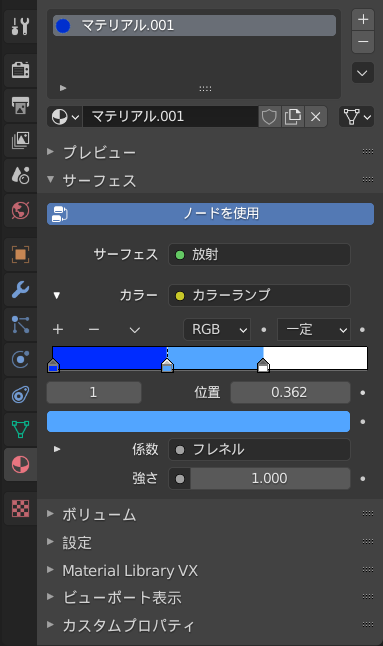
Task: Toggle fake user shield for the material
Action: [x=269, y=117]
